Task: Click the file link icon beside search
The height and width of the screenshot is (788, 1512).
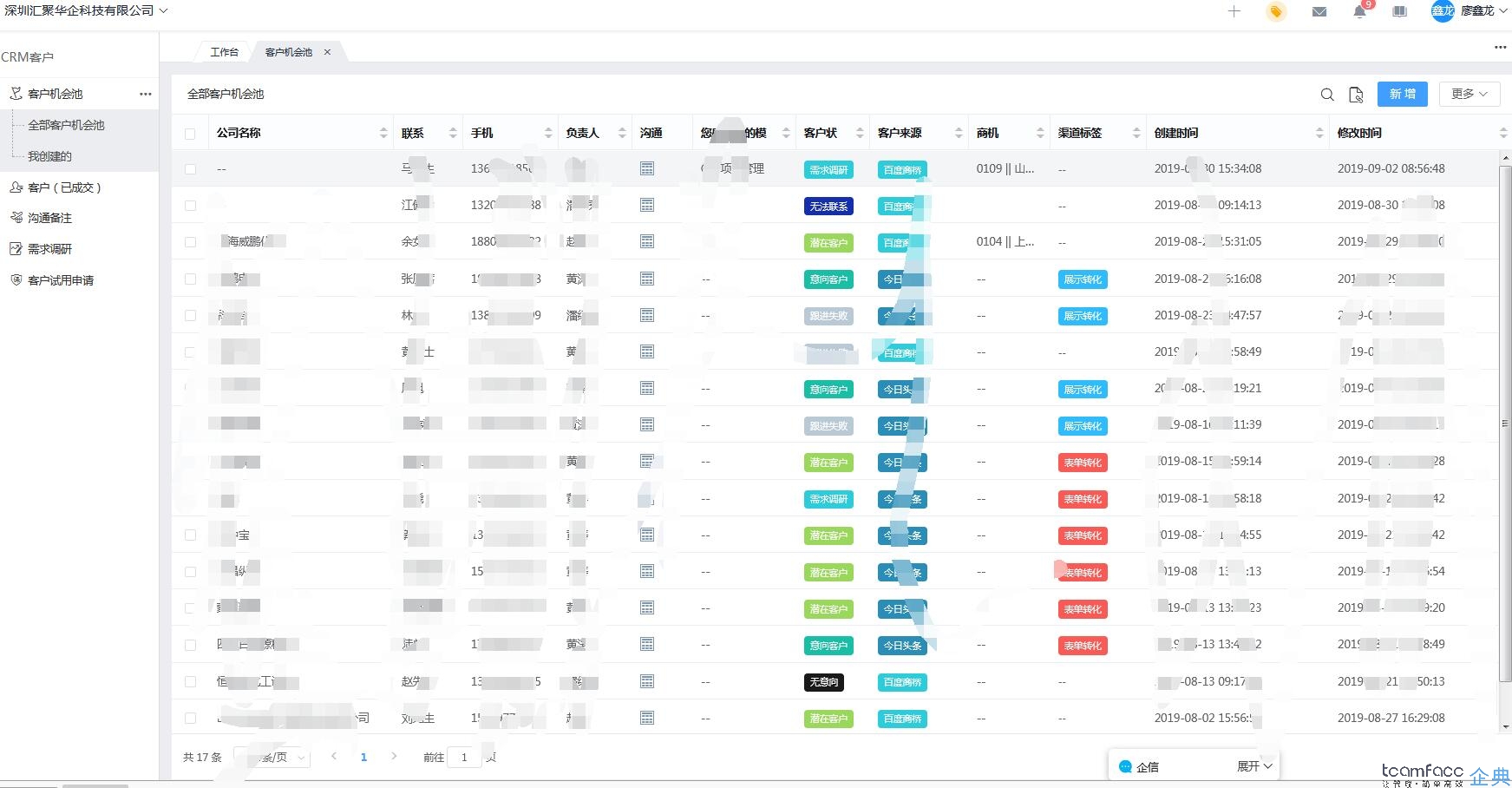Action: [x=1357, y=95]
